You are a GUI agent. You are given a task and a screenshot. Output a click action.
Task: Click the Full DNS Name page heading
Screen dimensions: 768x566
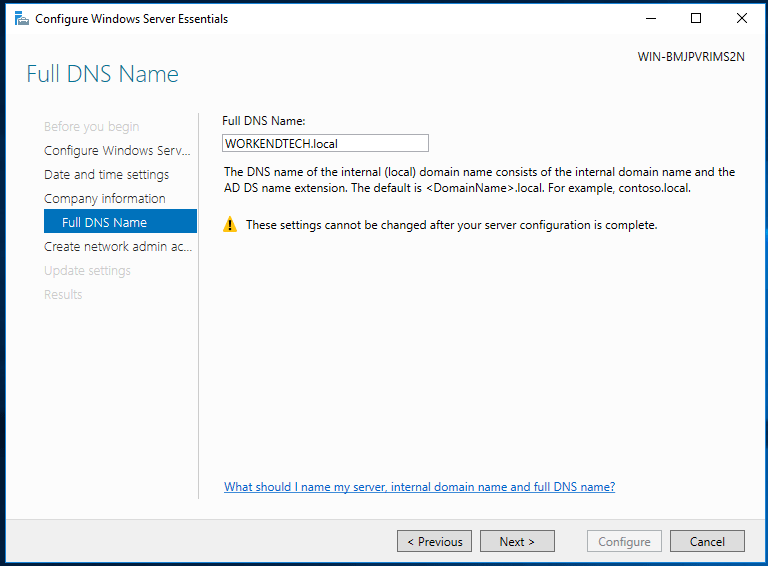point(102,74)
